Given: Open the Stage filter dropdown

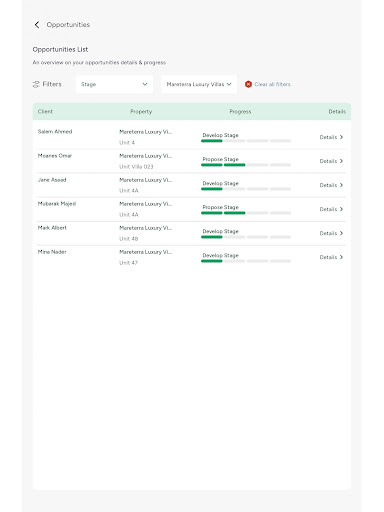Looking at the screenshot, I should 114,84.
